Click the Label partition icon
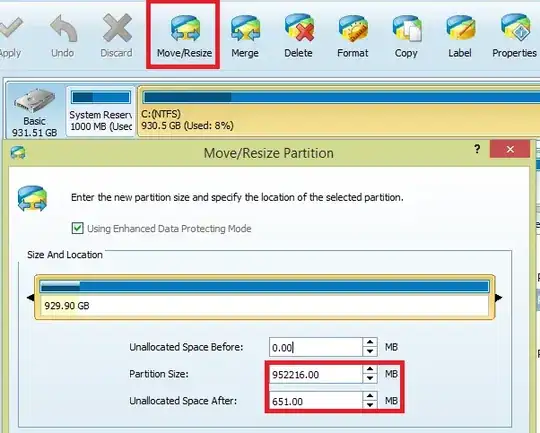The width and height of the screenshot is (540, 433). (x=460, y=28)
